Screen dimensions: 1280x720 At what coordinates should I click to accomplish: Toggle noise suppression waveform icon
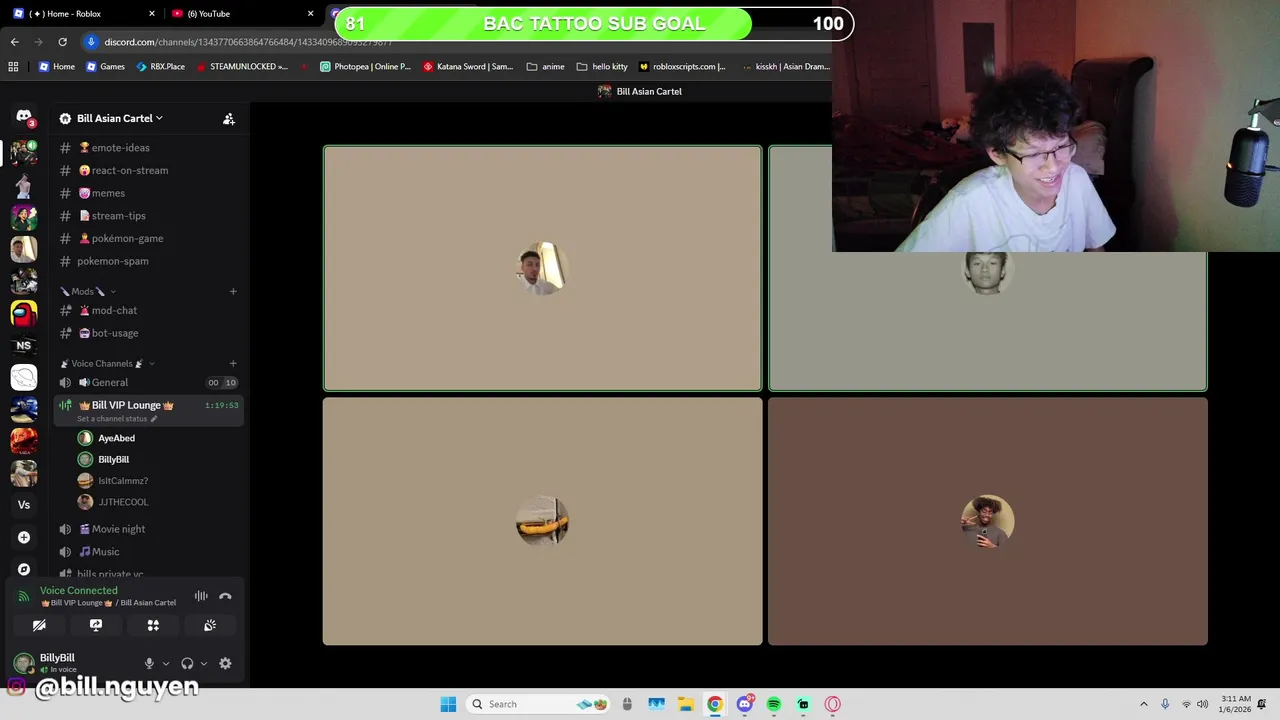[201, 596]
